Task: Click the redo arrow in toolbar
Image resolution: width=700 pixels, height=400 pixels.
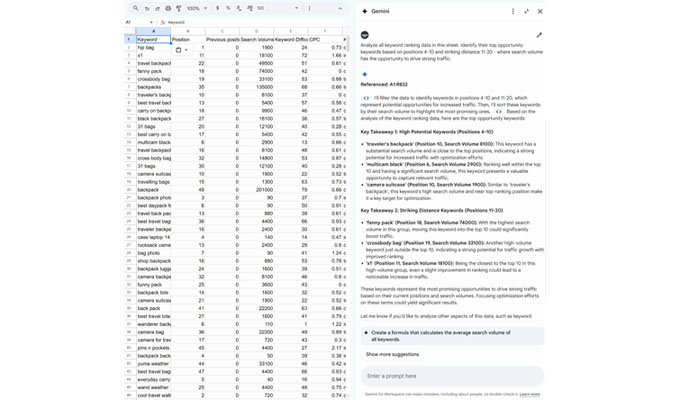Action: coord(157,8)
